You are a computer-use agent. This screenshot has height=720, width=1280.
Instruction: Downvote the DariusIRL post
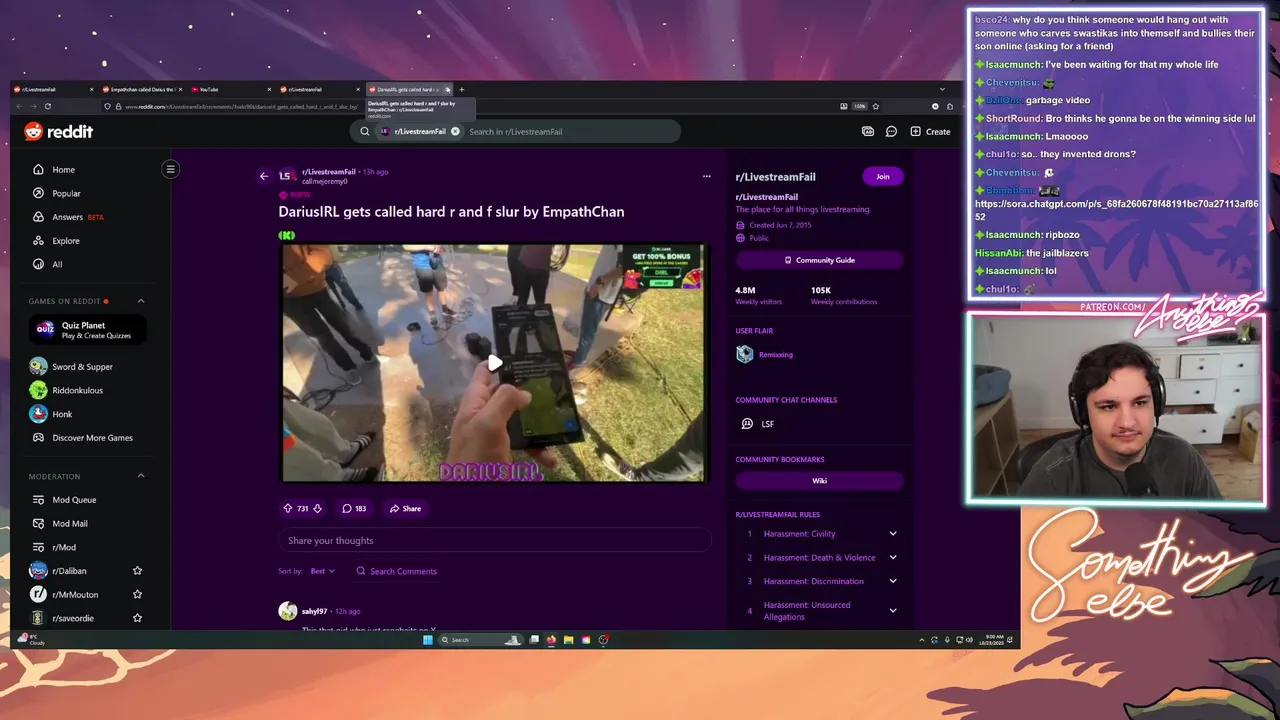[x=318, y=509]
